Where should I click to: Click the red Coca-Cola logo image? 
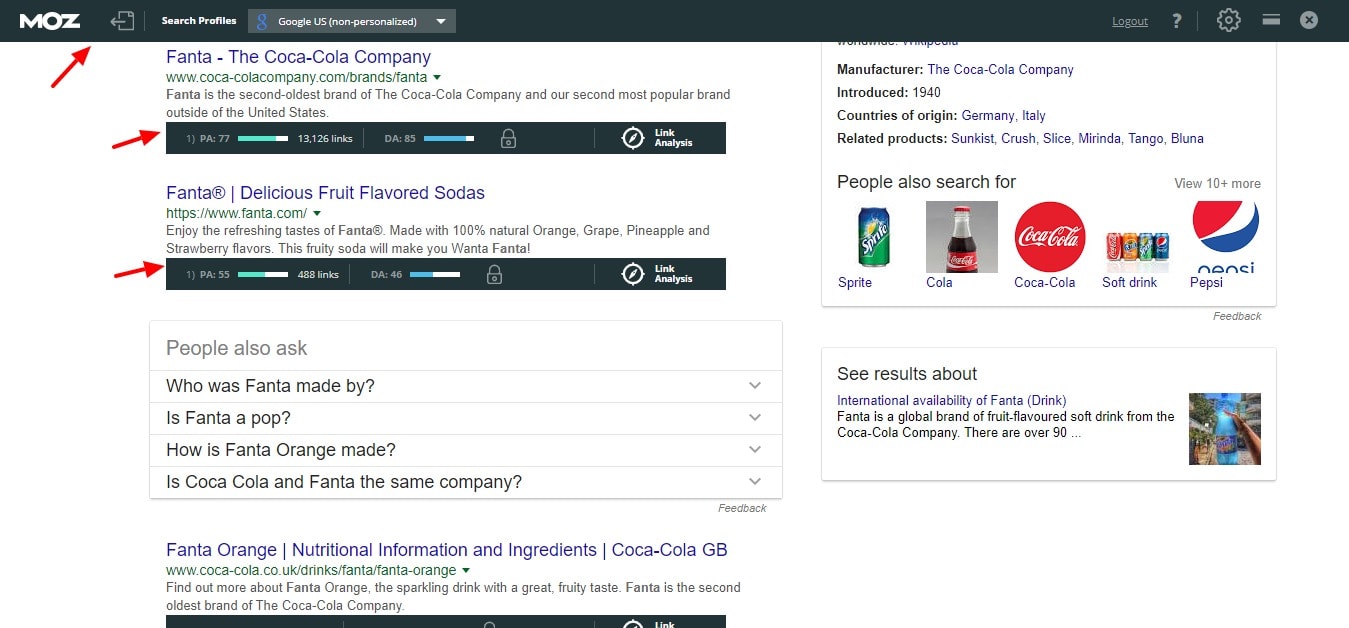[1050, 237]
